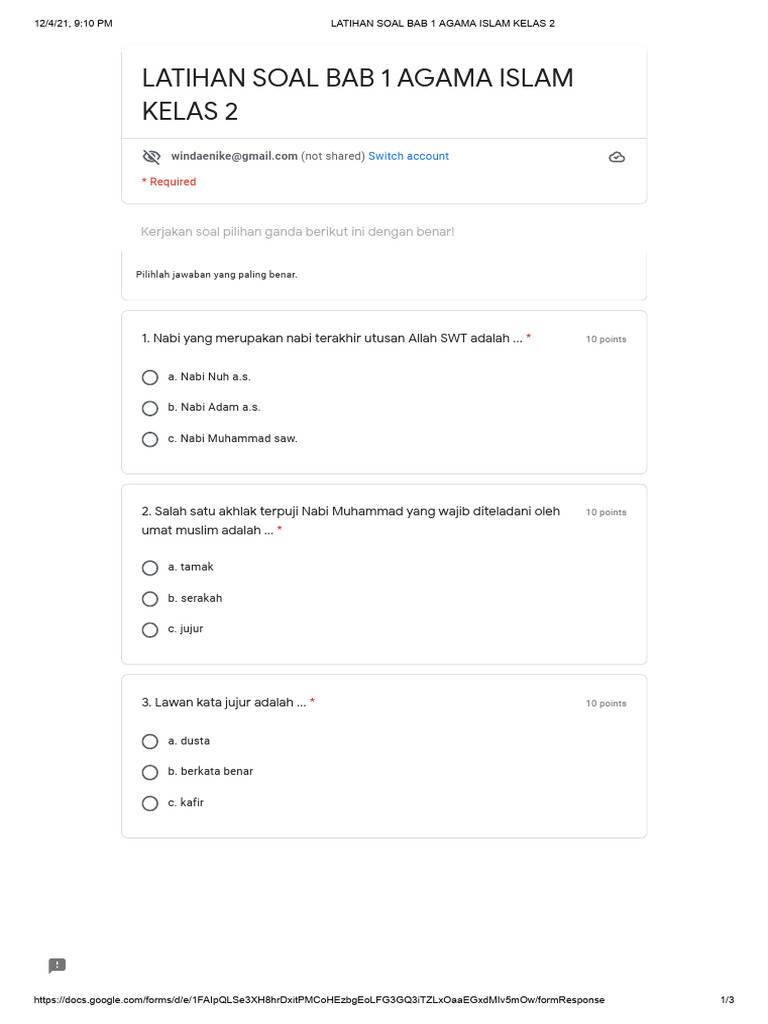
Task: Select answer 'b. Nabi Adam a.s.'
Action: point(150,408)
